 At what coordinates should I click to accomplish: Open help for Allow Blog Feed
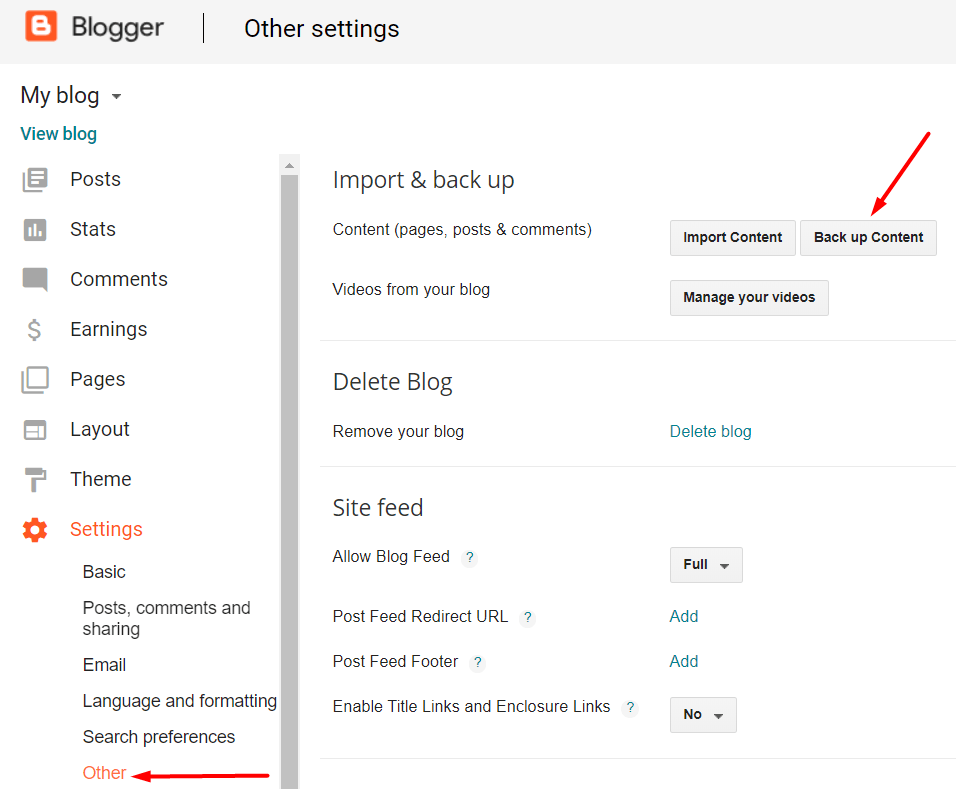(x=470, y=558)
